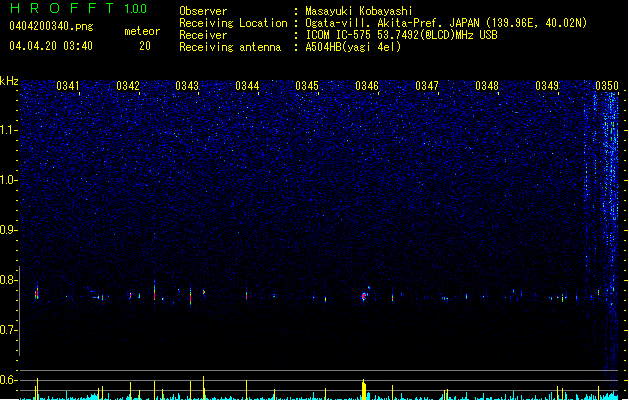Click the A504HB(yagi 4el) antenna text
Image resolution: width=629 pixels, height=400 pixels.
click(353, 47)
